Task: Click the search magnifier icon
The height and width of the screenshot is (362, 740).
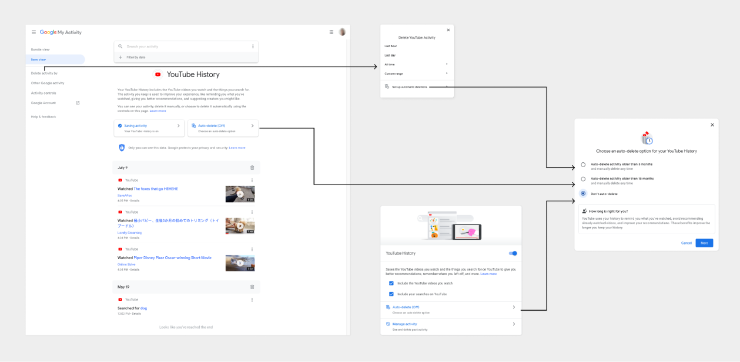Action: pos(120,46)
